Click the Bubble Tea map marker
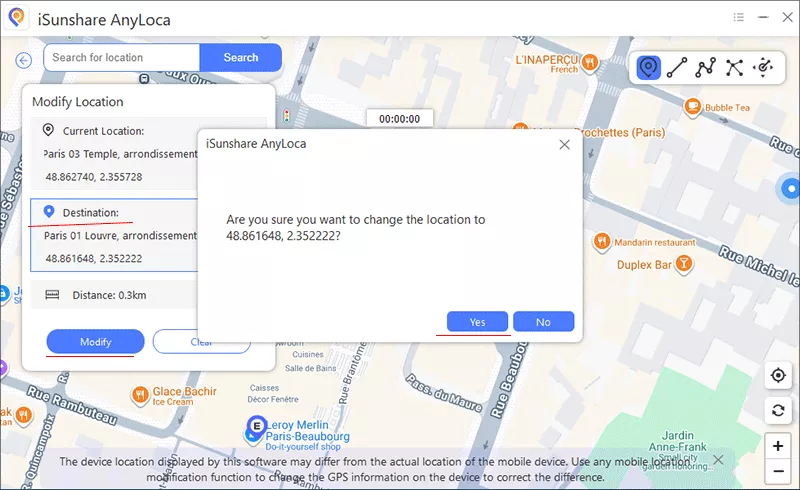Image resolution: width=800 pixels, height=490 pixels. tap(693, 107)
